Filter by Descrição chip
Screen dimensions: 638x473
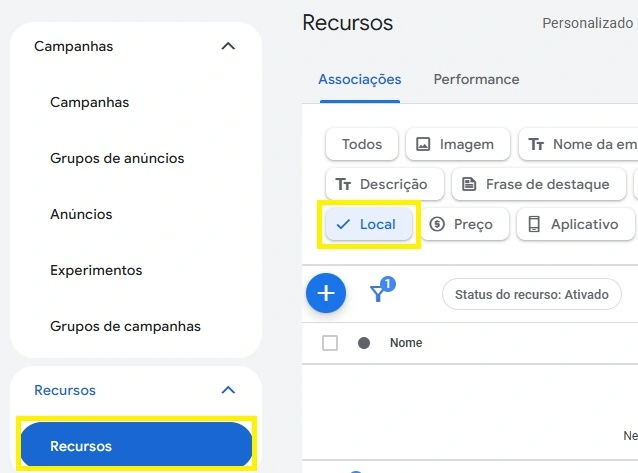(385, 184)
